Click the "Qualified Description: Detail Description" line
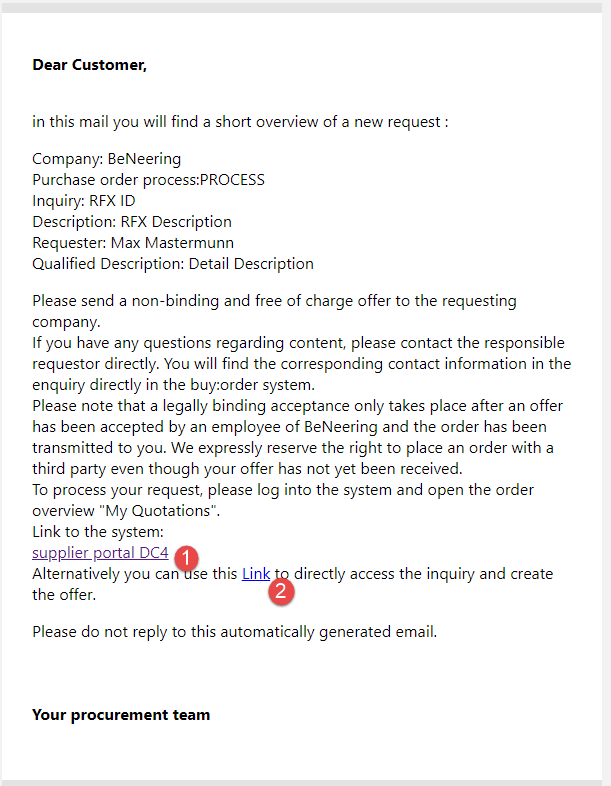Viewport: 611px width, 786px height. click(172, 264)
